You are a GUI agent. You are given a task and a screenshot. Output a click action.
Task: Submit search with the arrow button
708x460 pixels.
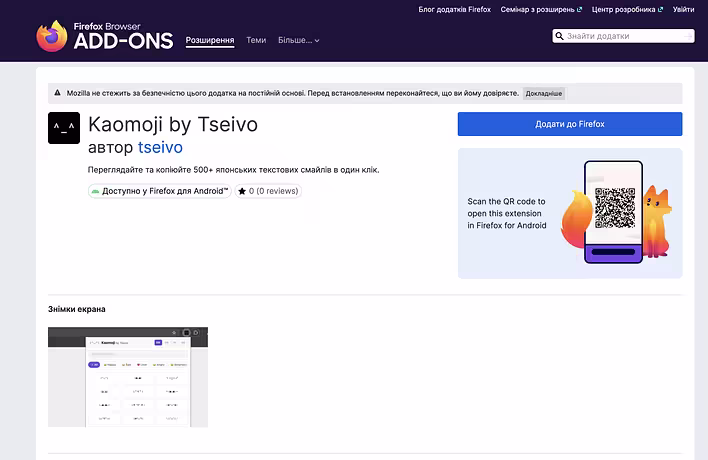click(x=688, y=36)
